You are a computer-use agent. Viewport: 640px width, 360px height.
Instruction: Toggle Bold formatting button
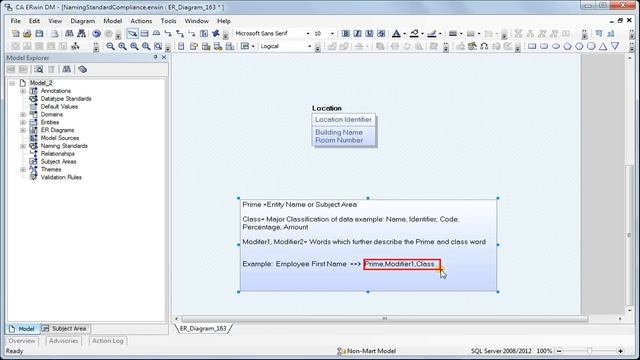pos(345,33)
